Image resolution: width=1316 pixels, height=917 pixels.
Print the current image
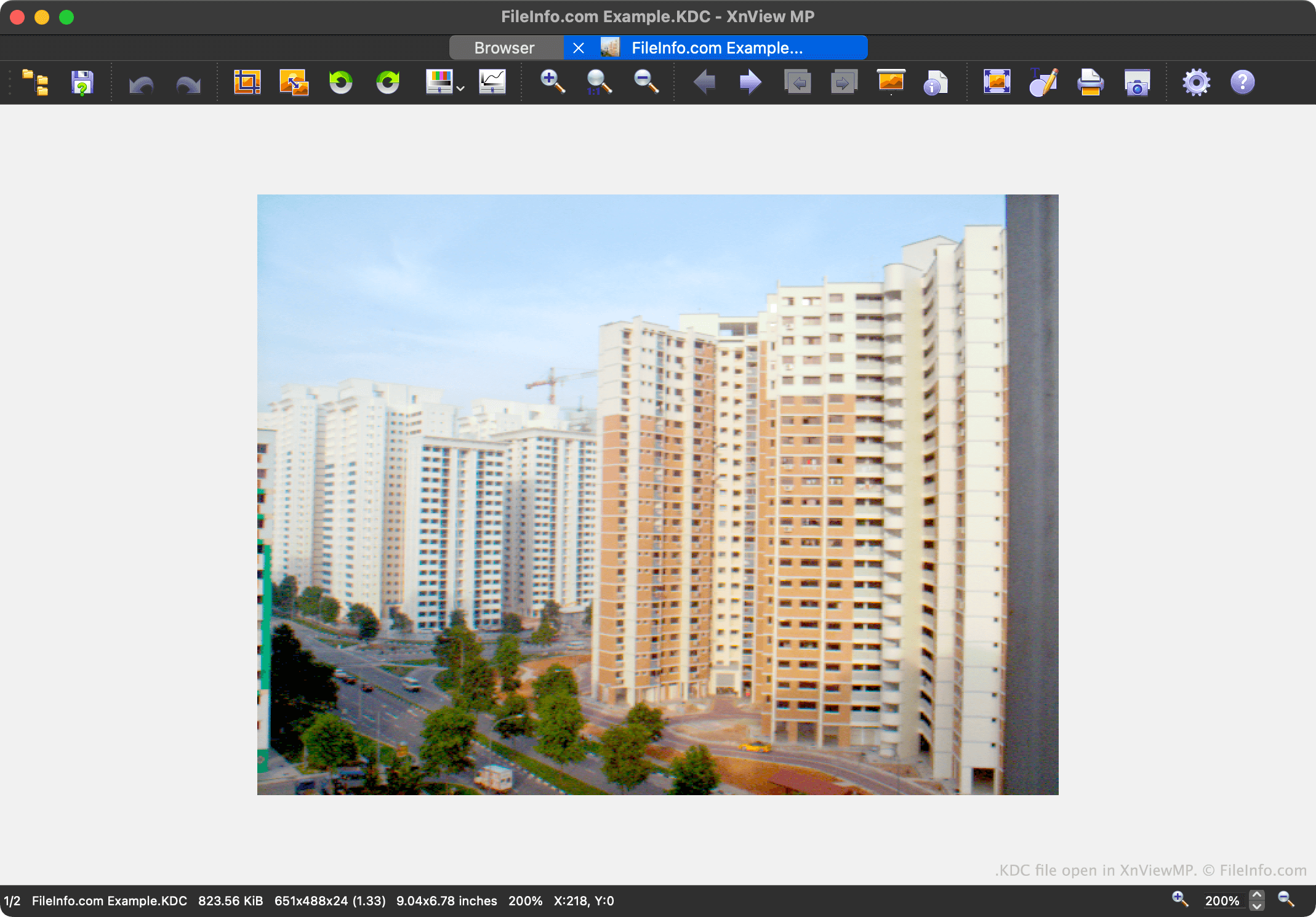pos(1090,82)
